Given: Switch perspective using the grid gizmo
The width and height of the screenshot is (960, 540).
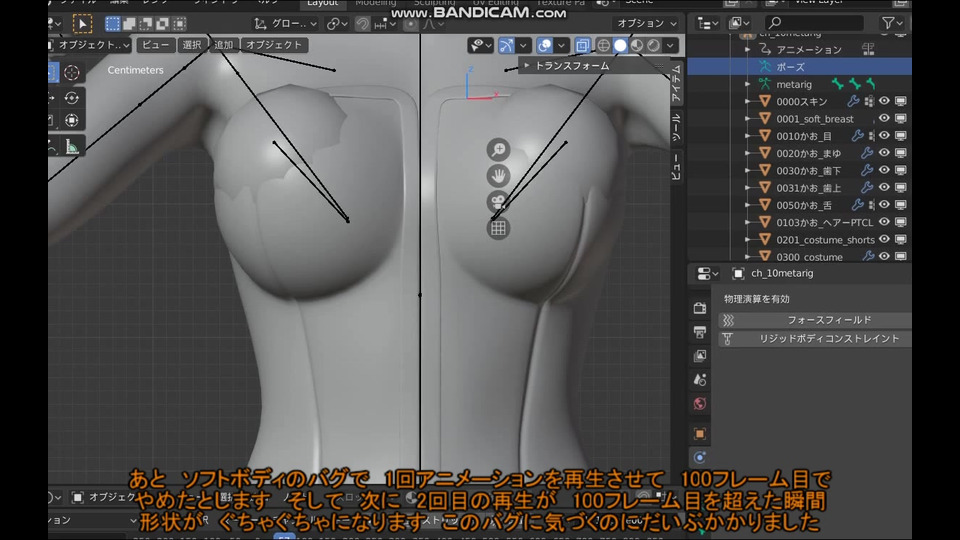Looking at the screenshot, I should click(x=498, y=228).
